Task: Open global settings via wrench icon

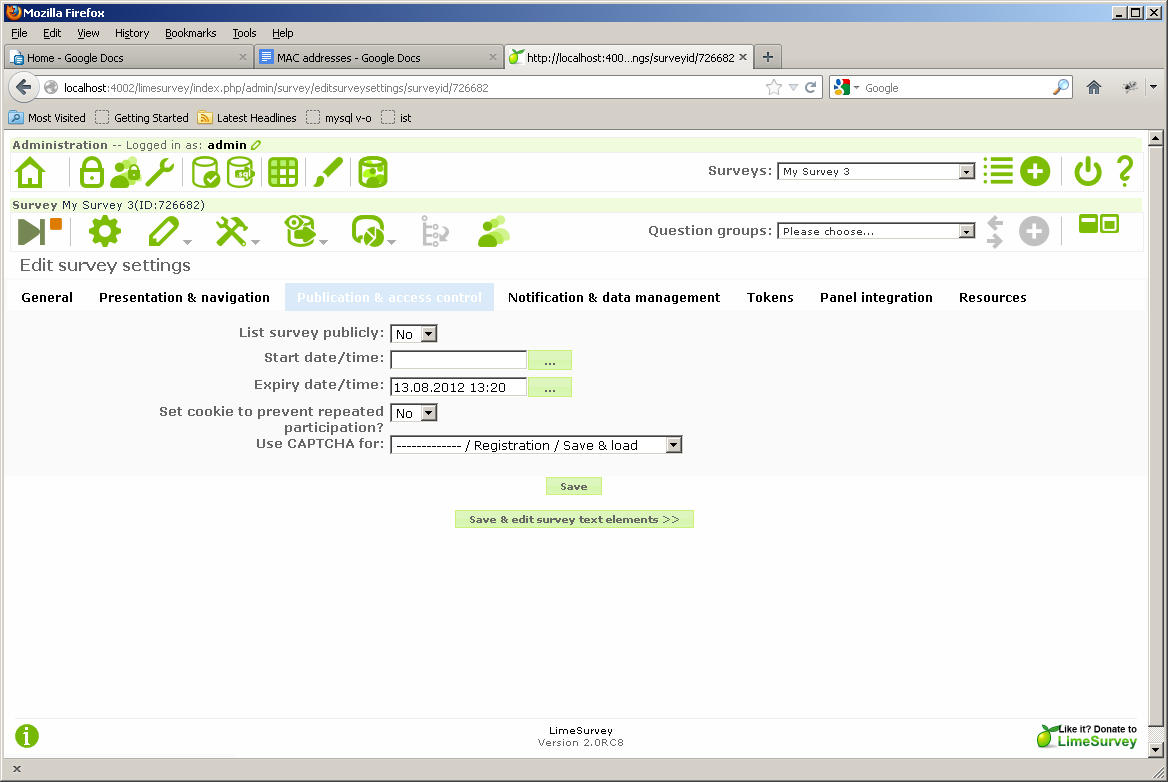Action: coord(160,172)
